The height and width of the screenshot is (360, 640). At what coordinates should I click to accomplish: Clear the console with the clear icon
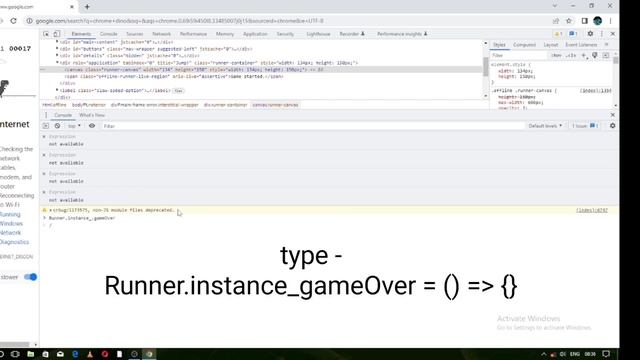(58, 126)
